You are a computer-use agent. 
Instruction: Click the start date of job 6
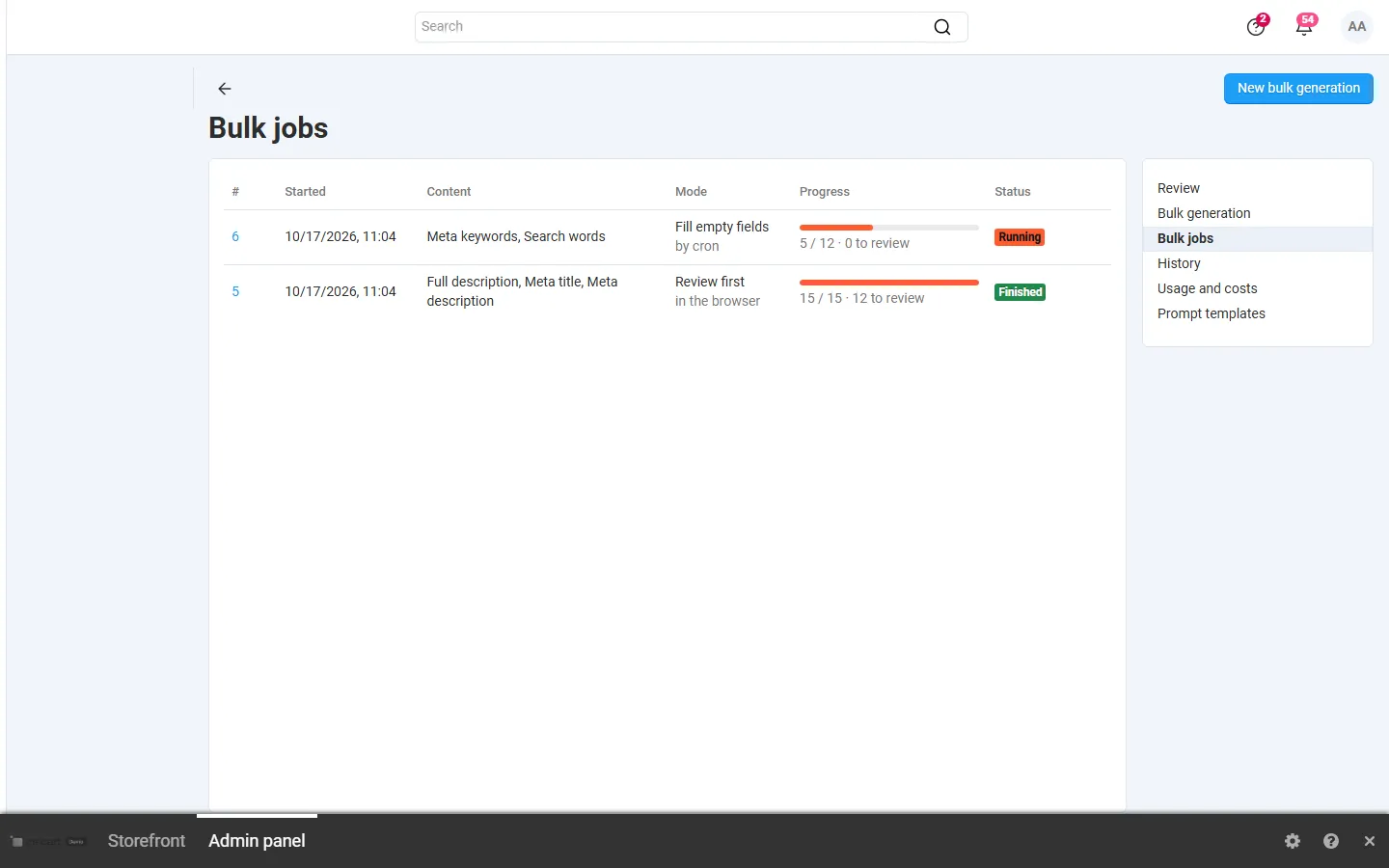[x=340, y=236]
